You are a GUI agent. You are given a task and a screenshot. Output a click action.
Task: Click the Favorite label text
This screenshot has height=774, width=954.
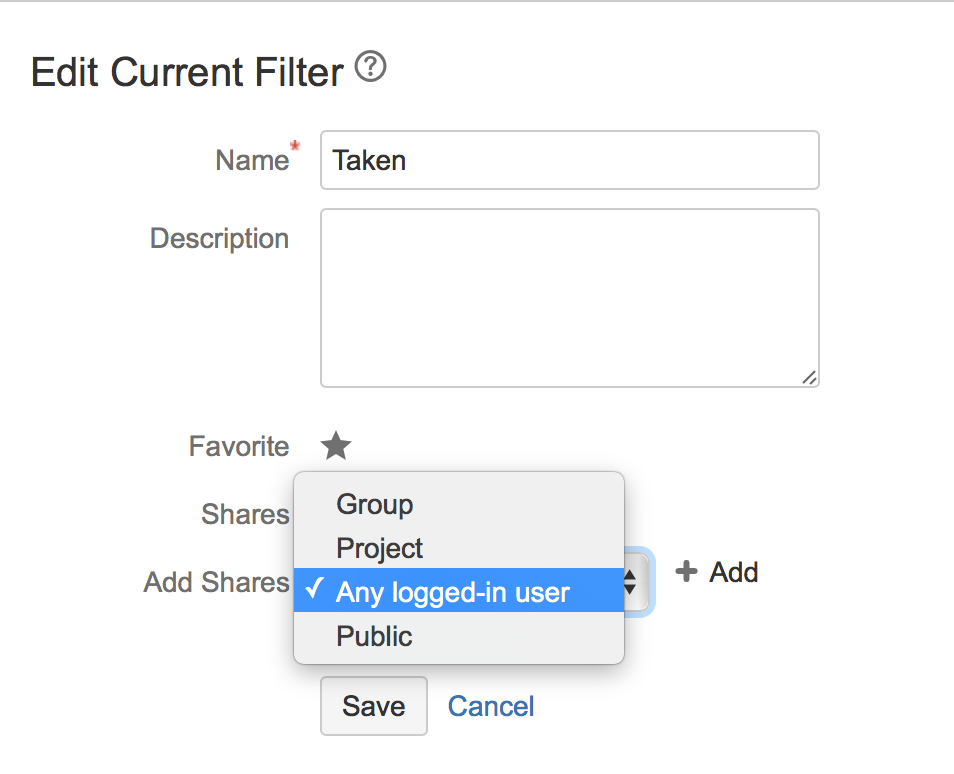pyautogui.click(x=239, y=446)
